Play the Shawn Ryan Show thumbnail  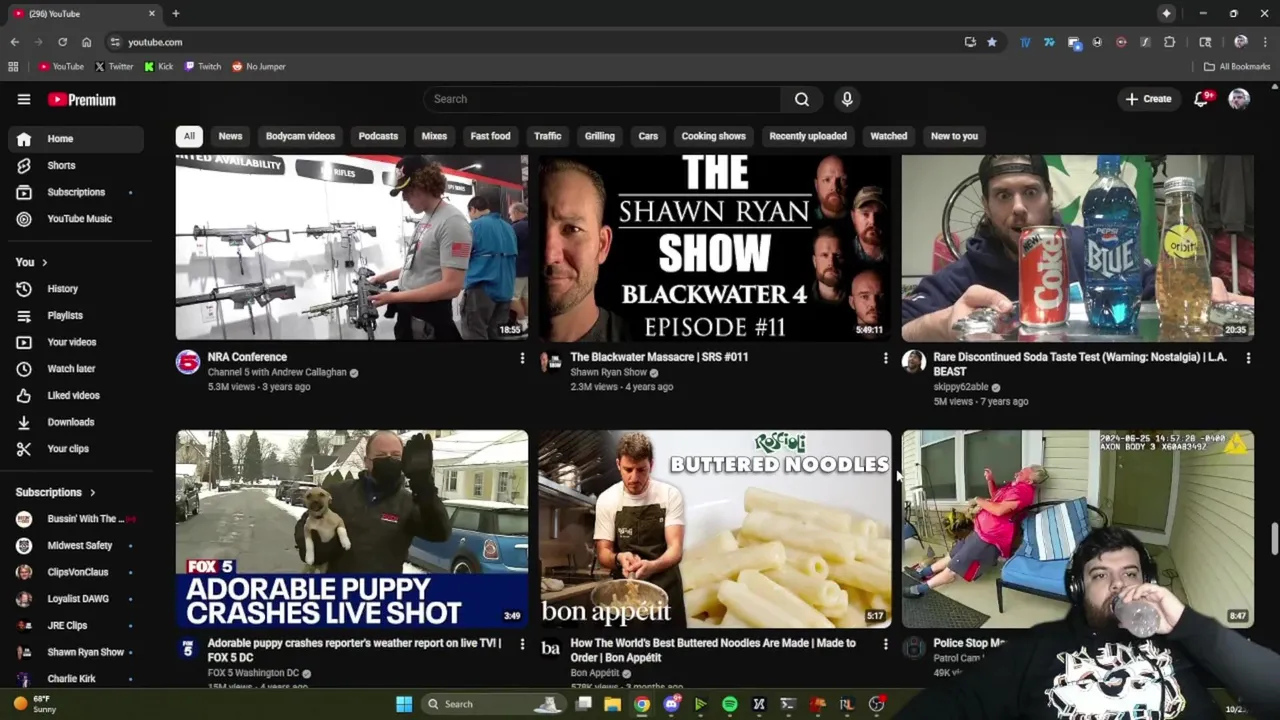[x=715, y=248]
